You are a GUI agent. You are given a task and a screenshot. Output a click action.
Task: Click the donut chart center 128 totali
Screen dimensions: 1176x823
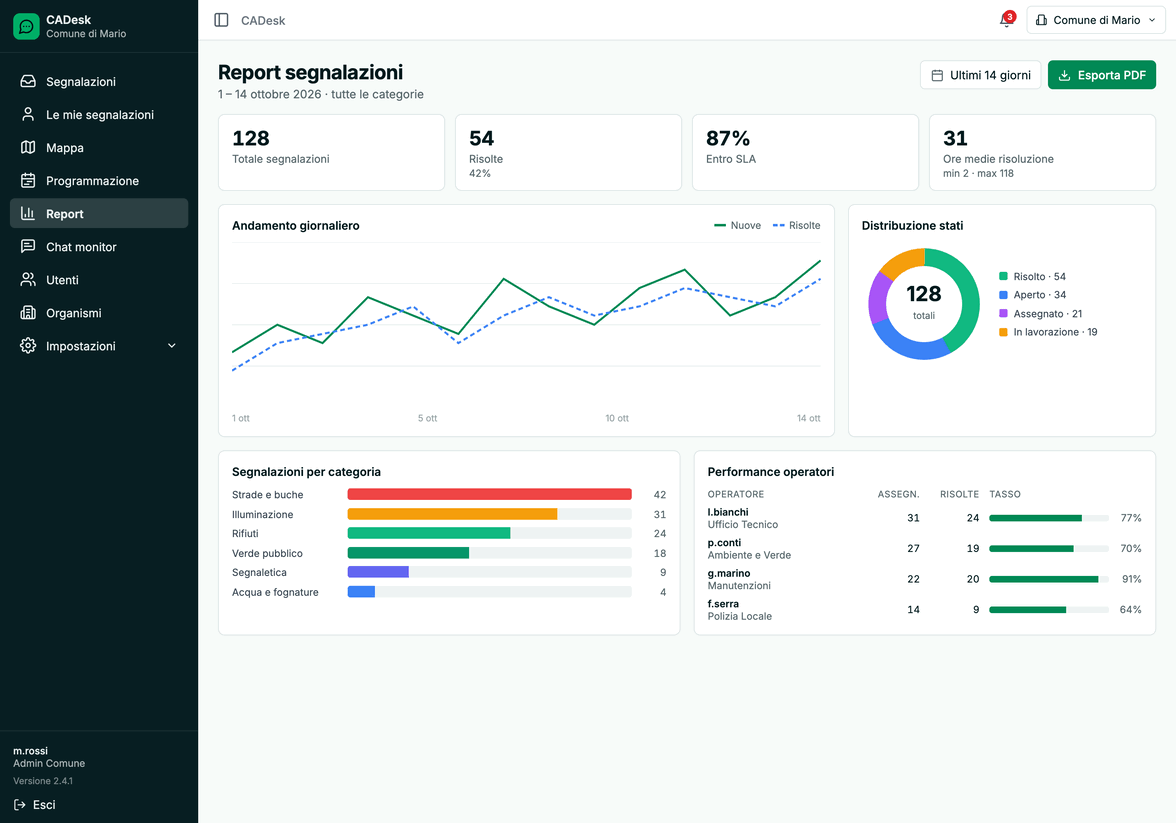pyautogui.click(x=924, y=301)
